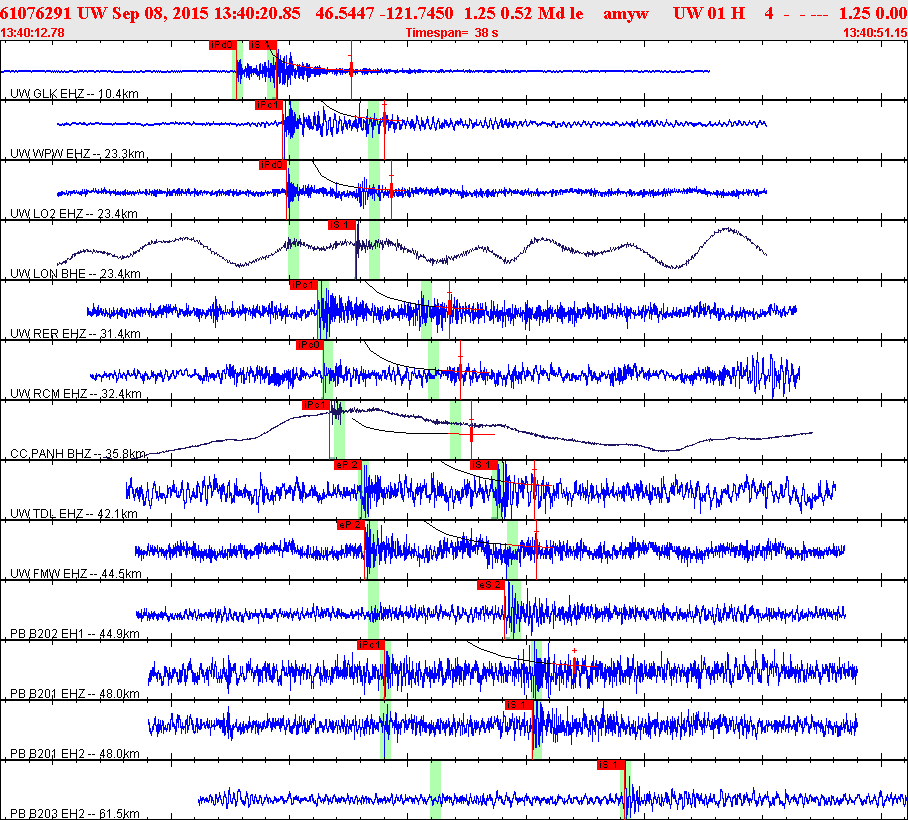Click the iPc1 pick on B201 EHZ trace
908x820 pixels.
[x=371, y=645]
